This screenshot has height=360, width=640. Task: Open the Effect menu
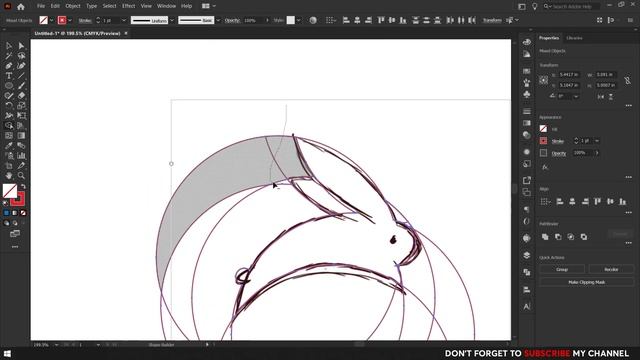tap(129, 6)
